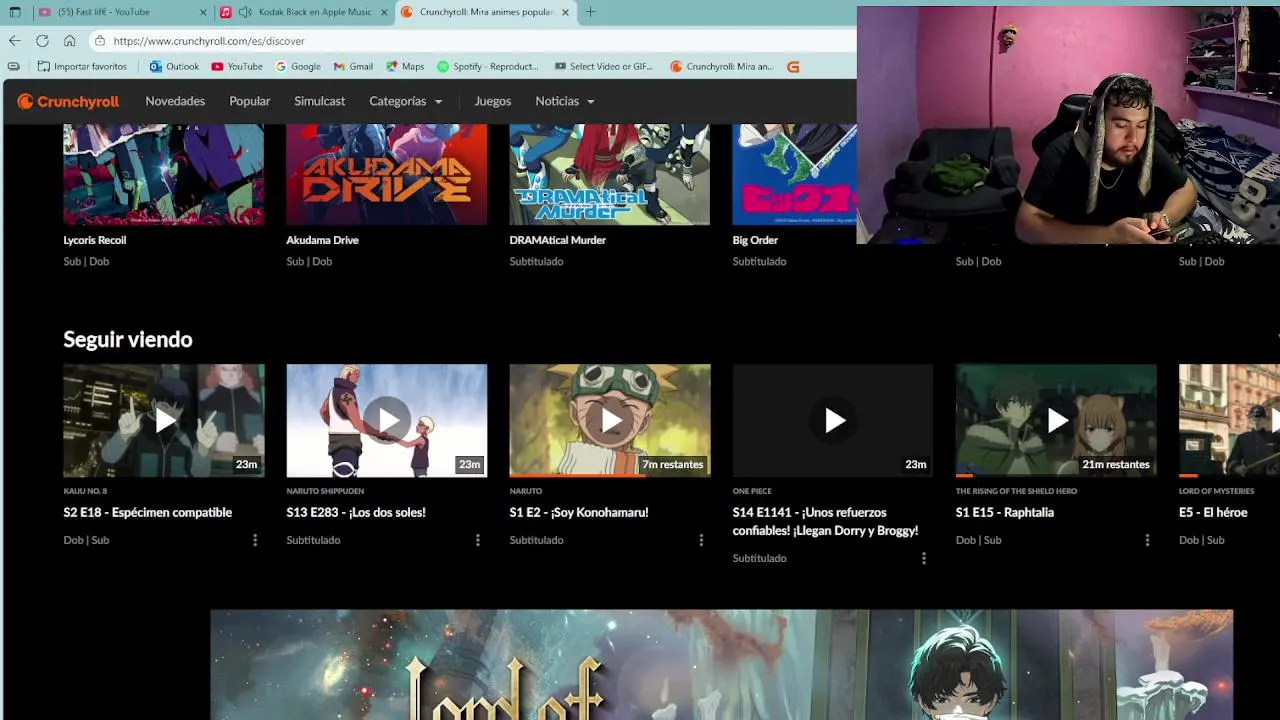Reload the page with refresh icon
Viewport: 1280px width, 720px height.
(x=42, y=41)
